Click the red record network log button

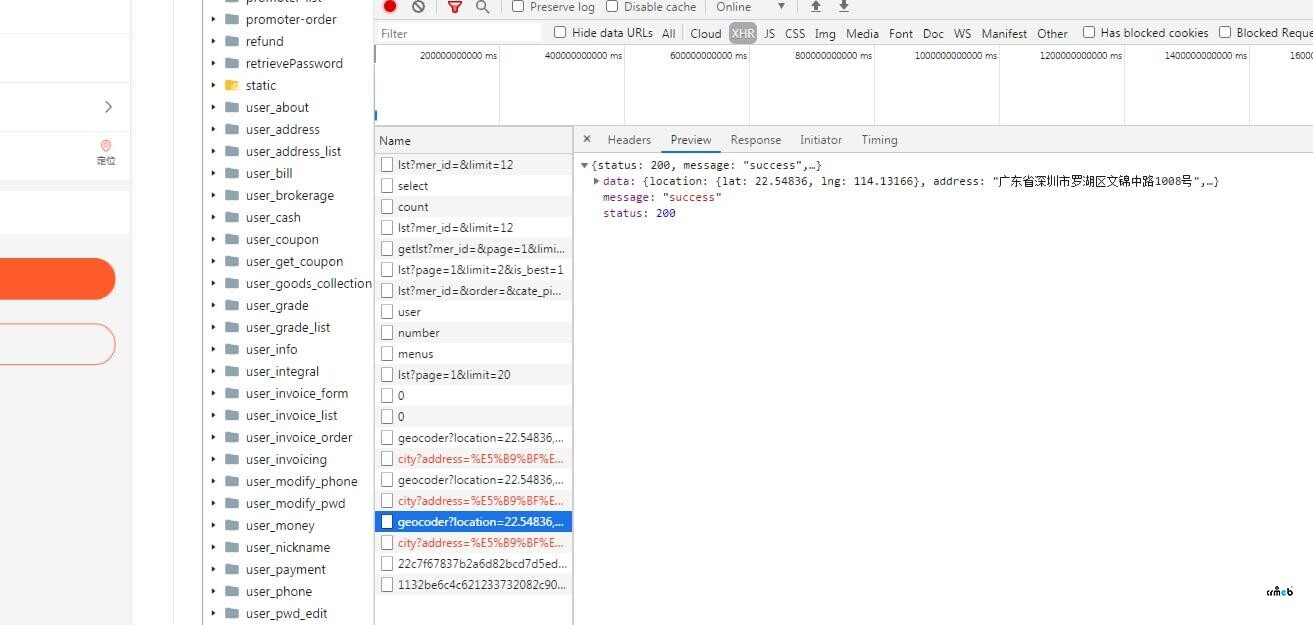[390, 6]
